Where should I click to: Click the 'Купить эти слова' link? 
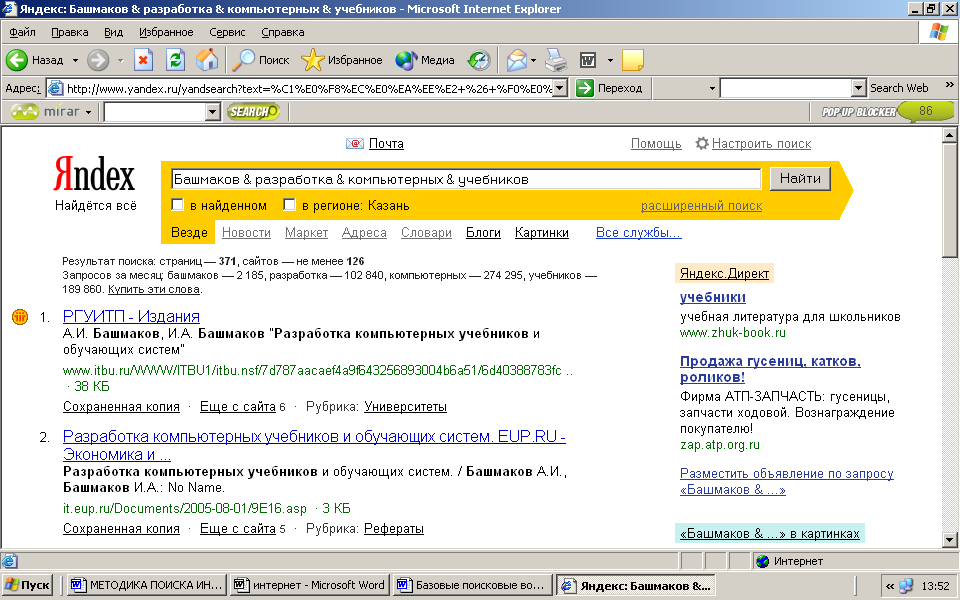154,290
